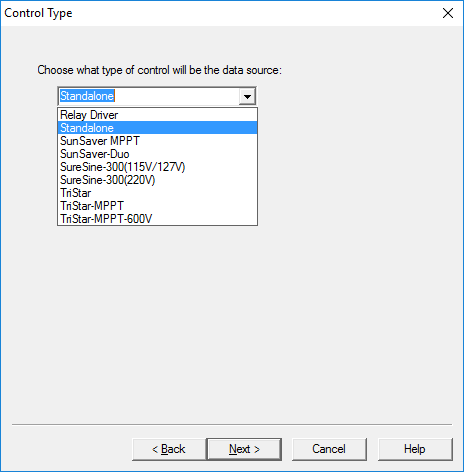Viewport: 464px width, 472px height.
Task: Open Help for this dialog
Action: (415, 449)
